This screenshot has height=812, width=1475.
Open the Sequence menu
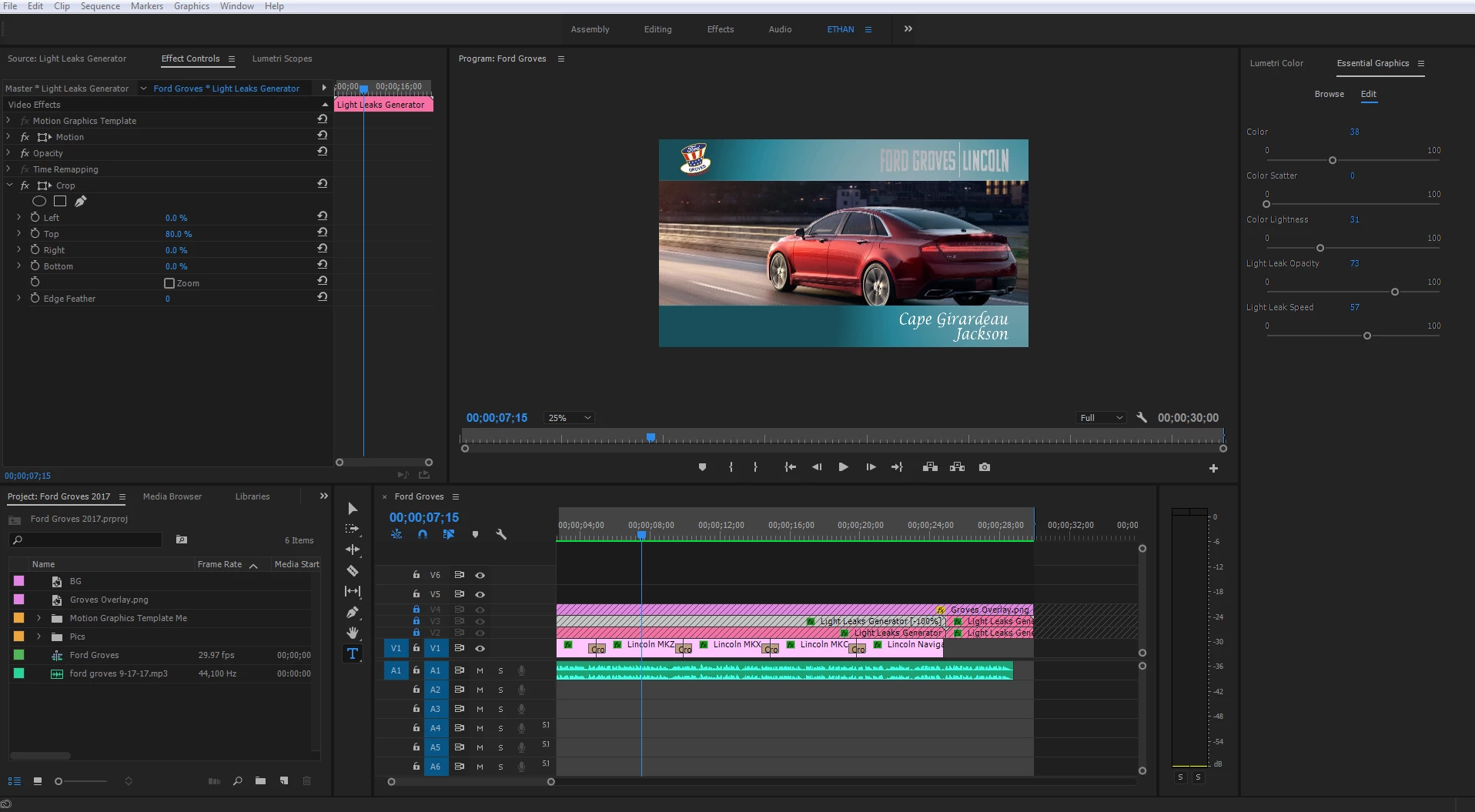100,6
